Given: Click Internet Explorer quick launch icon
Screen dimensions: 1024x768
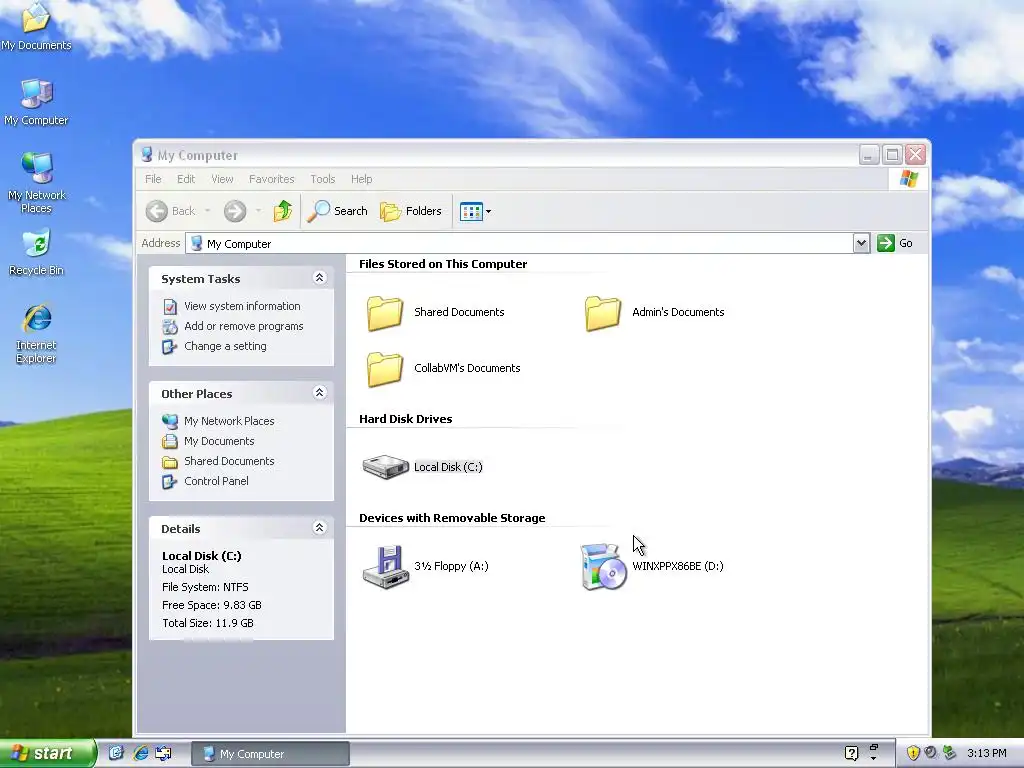Looking at the screenshot, I should coord(140,753).
